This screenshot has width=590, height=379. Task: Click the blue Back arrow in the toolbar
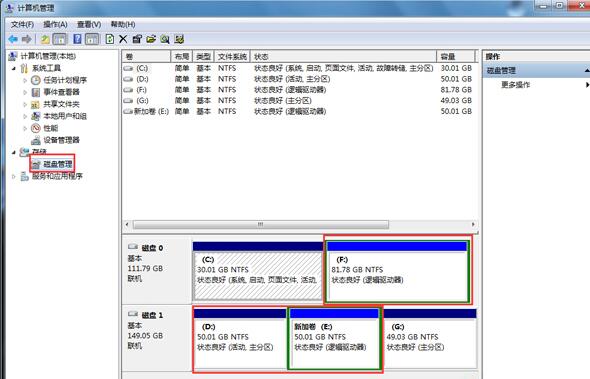(13, 39)
